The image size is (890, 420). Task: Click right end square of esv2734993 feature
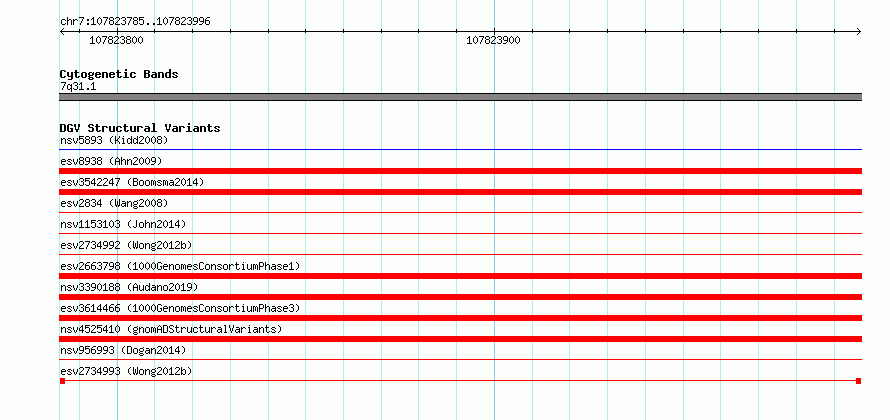click(x=859, y=381)
